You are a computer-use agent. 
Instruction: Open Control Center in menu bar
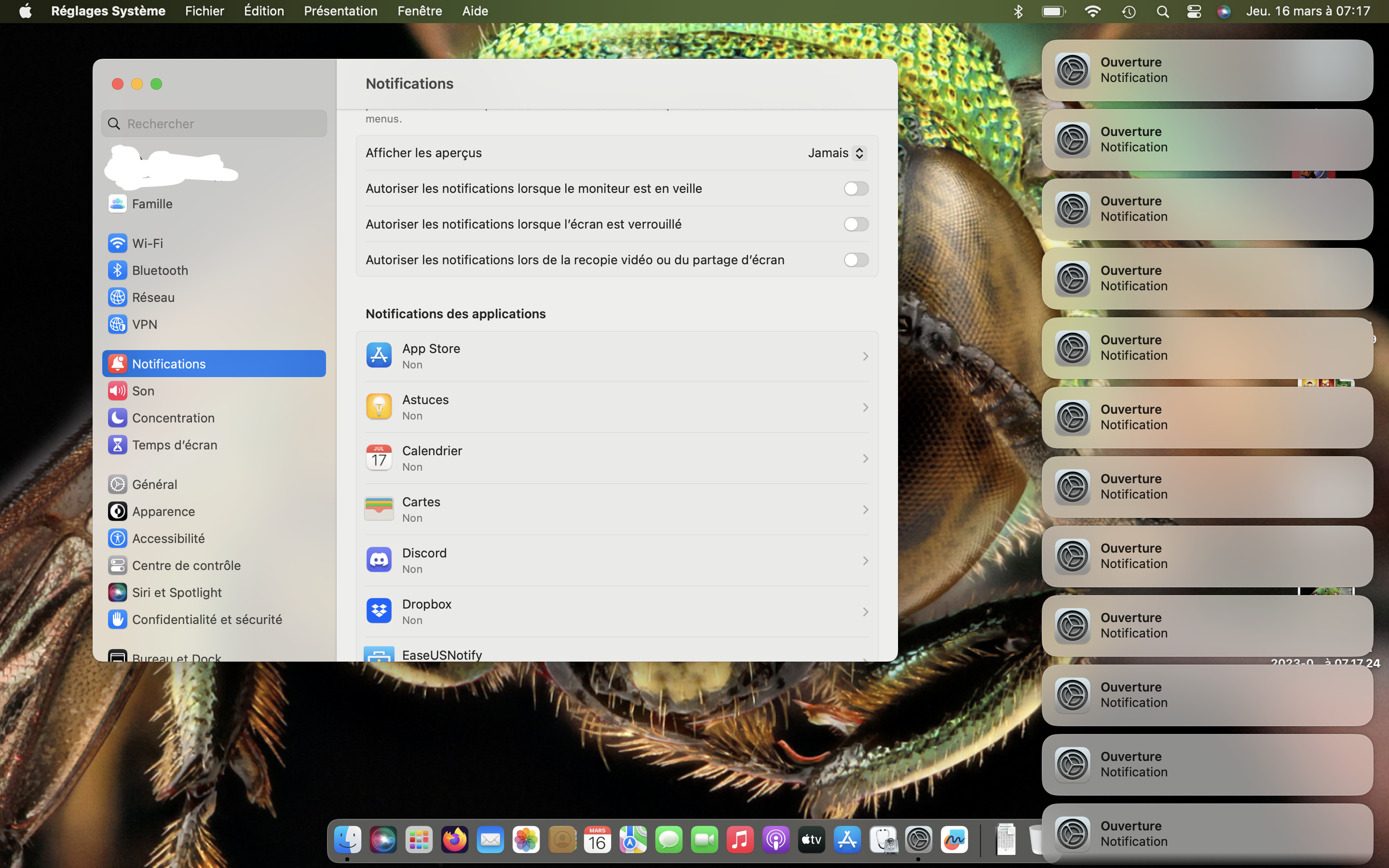click(x=1194, y=12)
